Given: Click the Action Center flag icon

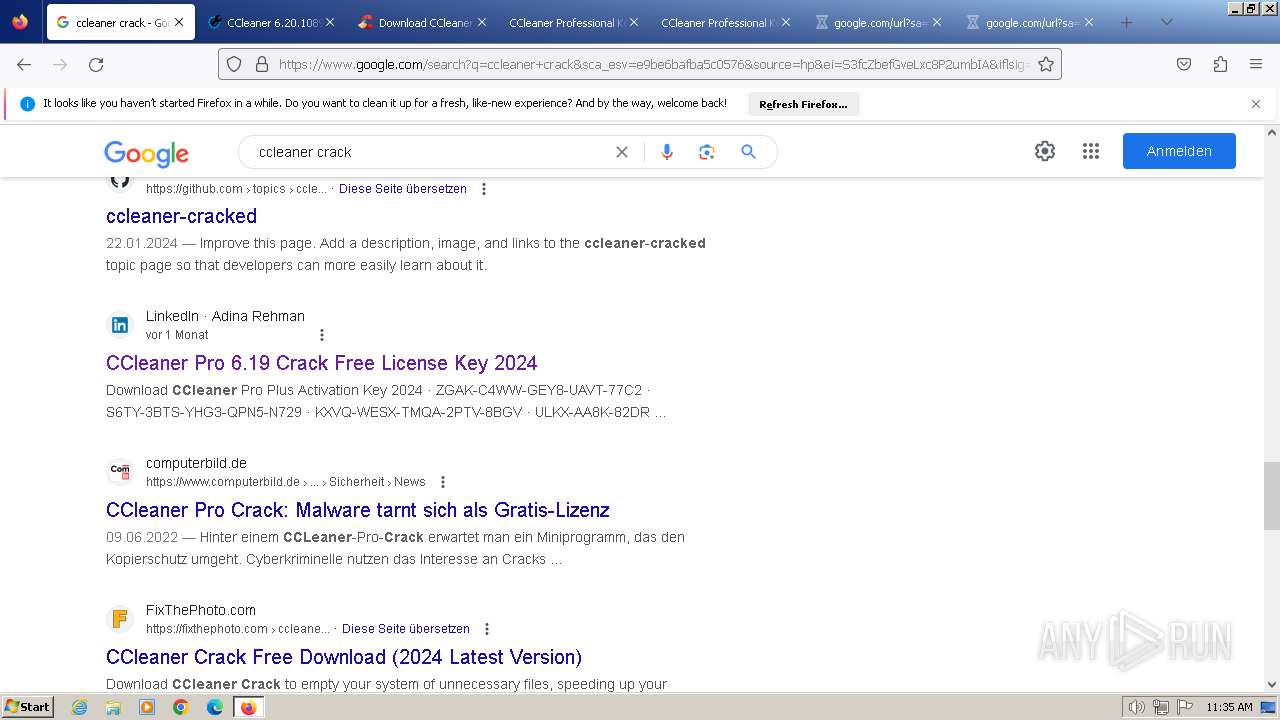Looking at the screenshot, I should click(x=1183, y=707).
